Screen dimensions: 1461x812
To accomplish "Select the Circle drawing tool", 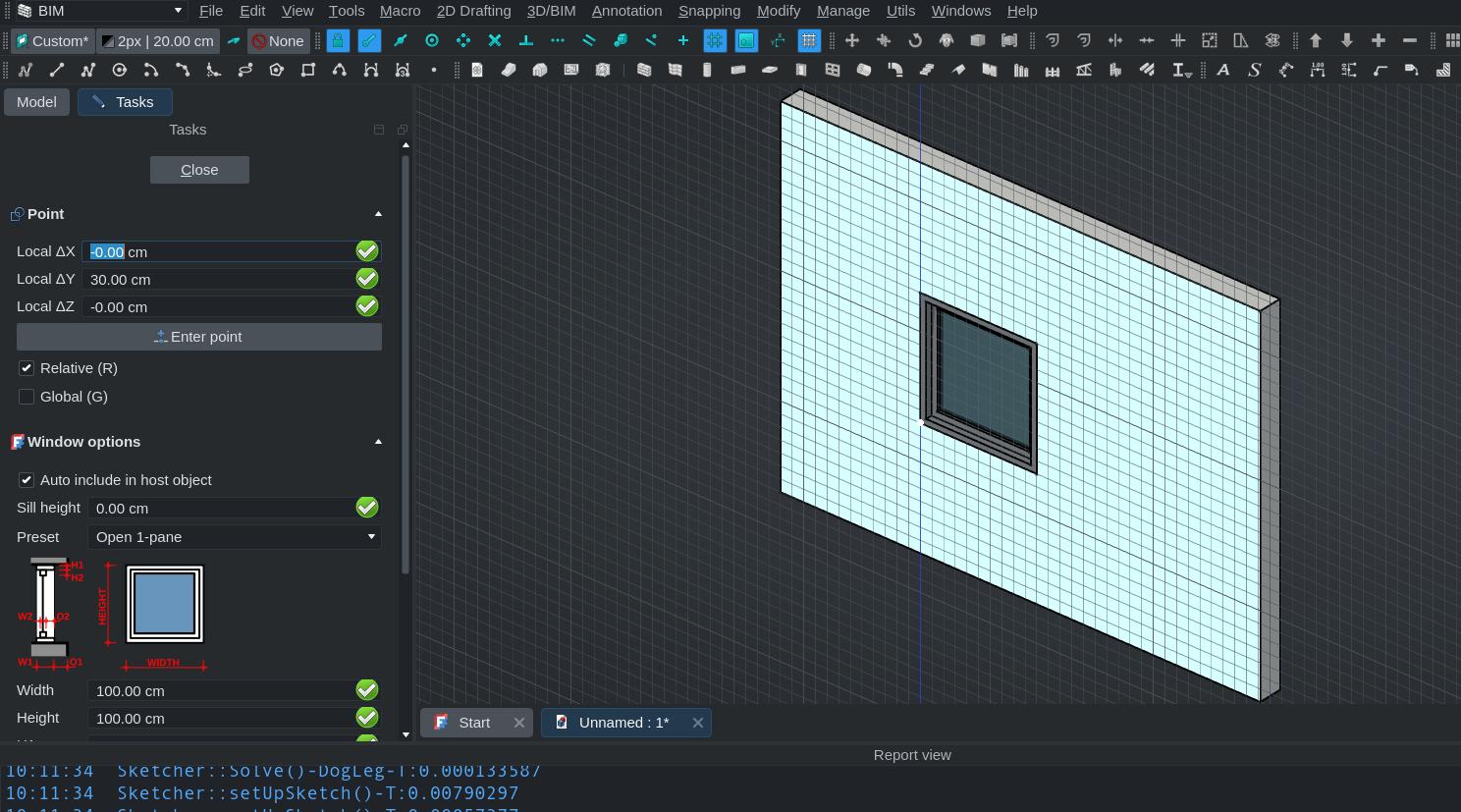I will 119,70.
